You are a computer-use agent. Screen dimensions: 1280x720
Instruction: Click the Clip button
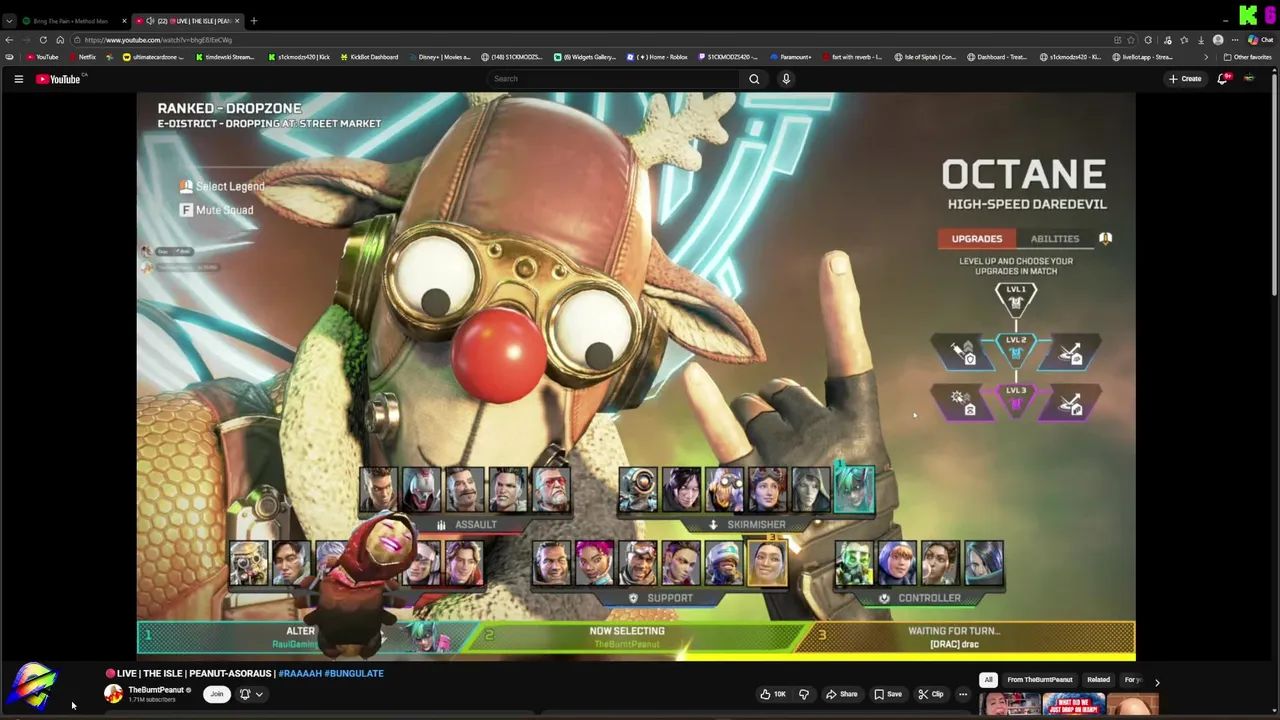931,694
